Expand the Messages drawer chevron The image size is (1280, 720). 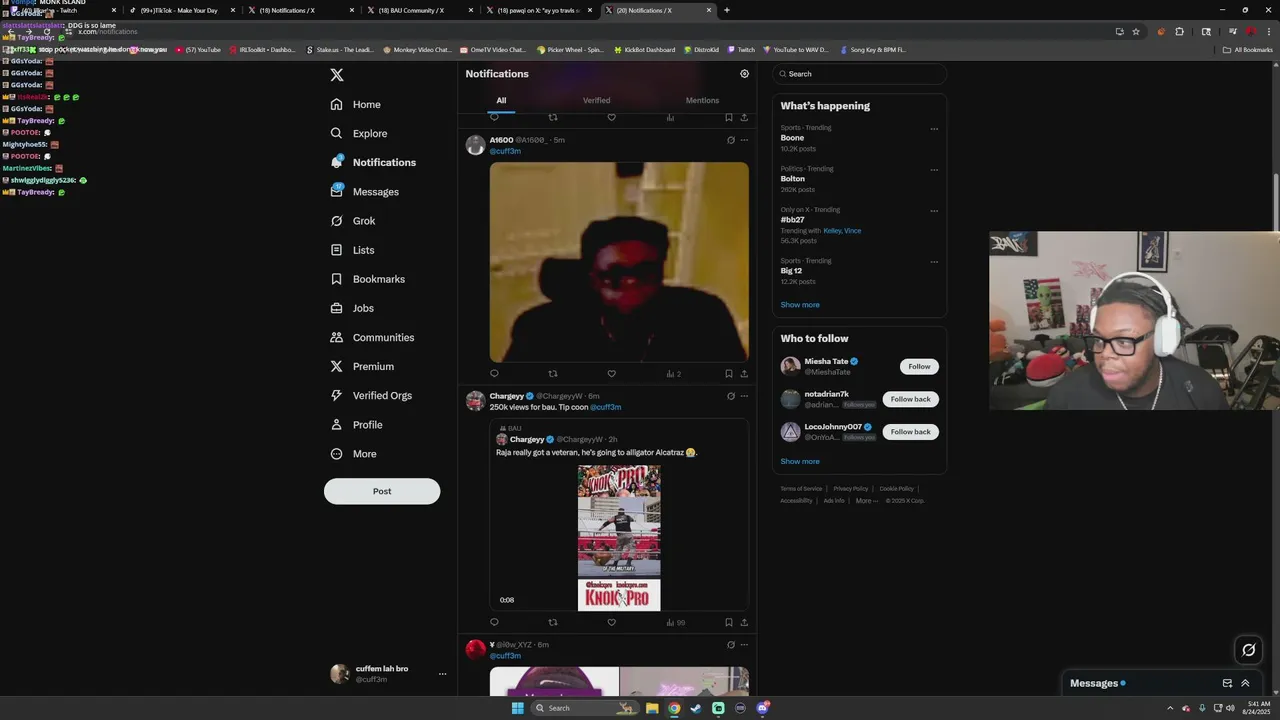(x=1245, y=684)
